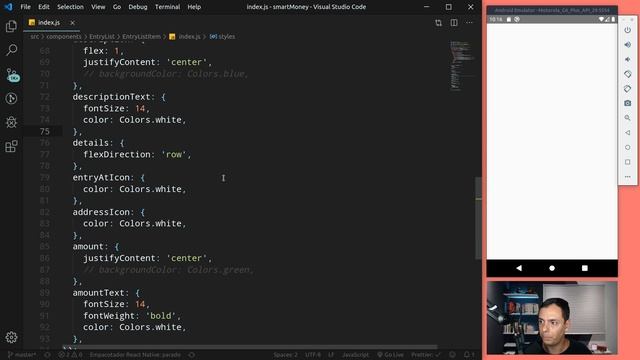This screenshot has height=360, width=640.
Task: Open the File menu
Action: click(x=25, y=7)
